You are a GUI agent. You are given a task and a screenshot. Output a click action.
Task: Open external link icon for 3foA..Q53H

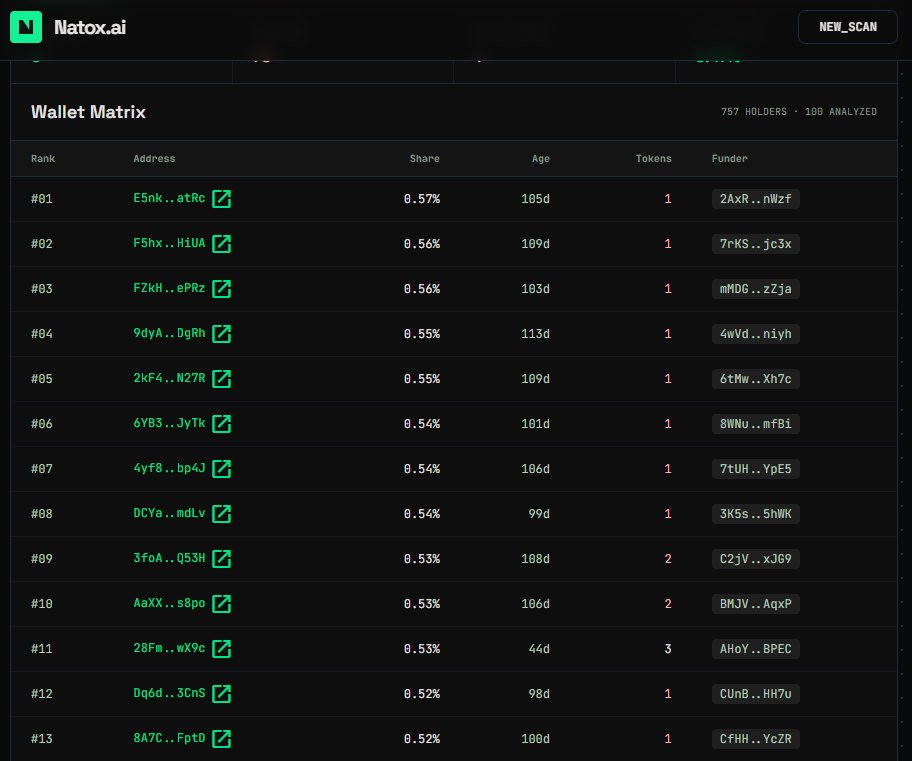pos(222,559)
